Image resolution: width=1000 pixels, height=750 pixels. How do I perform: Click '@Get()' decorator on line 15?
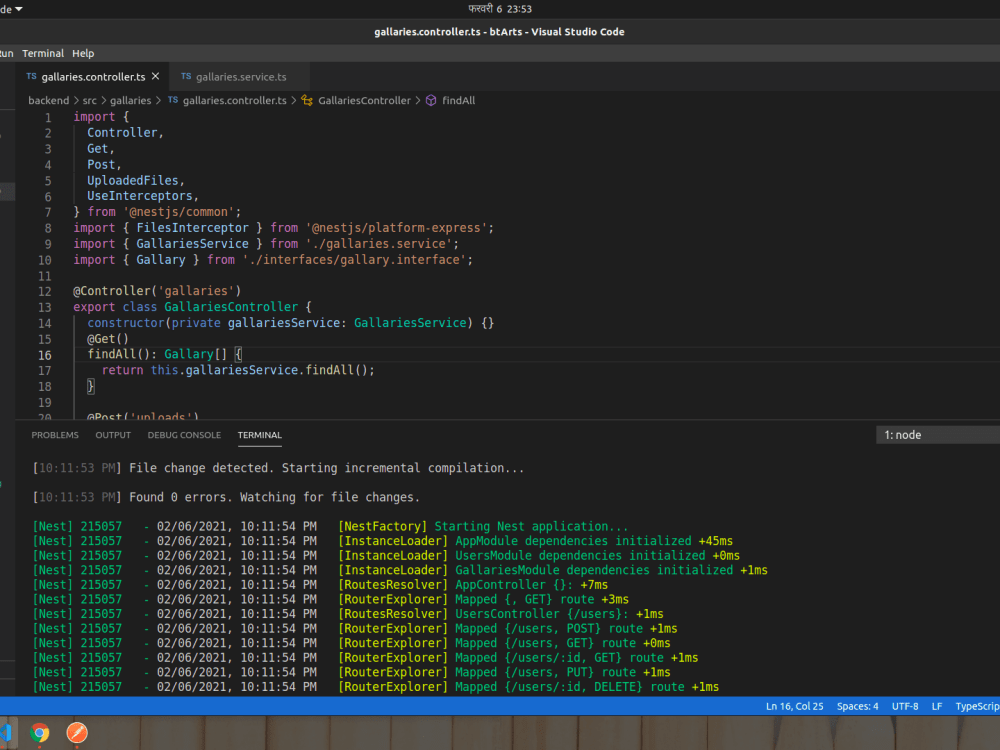(x=108, y=339)
